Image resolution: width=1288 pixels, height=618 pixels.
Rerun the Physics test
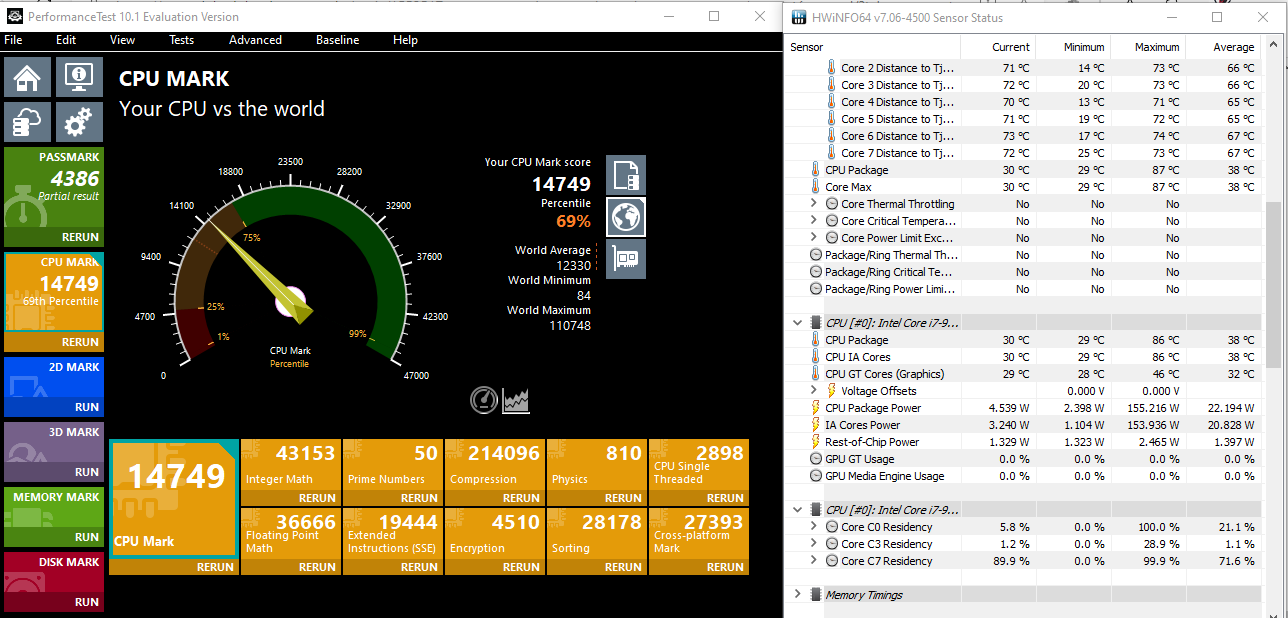(623, 498)
